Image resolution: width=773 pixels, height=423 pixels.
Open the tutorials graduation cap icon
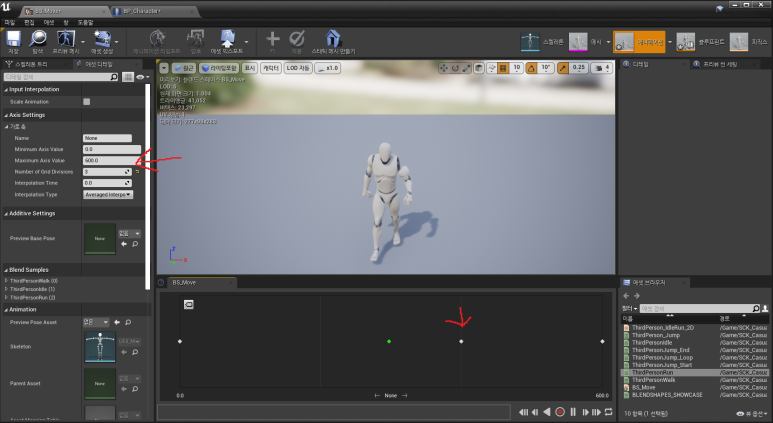point(719,8)
